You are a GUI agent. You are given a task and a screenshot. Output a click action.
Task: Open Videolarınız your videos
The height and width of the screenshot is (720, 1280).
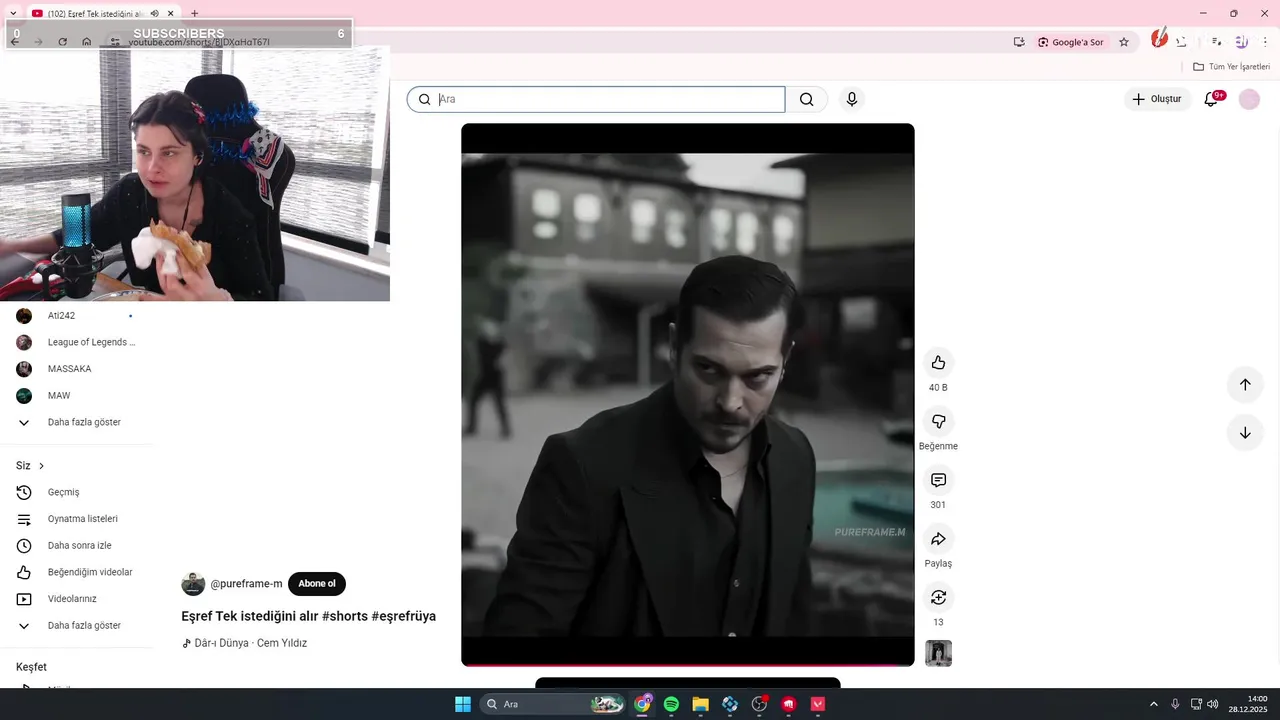[76, 599]
